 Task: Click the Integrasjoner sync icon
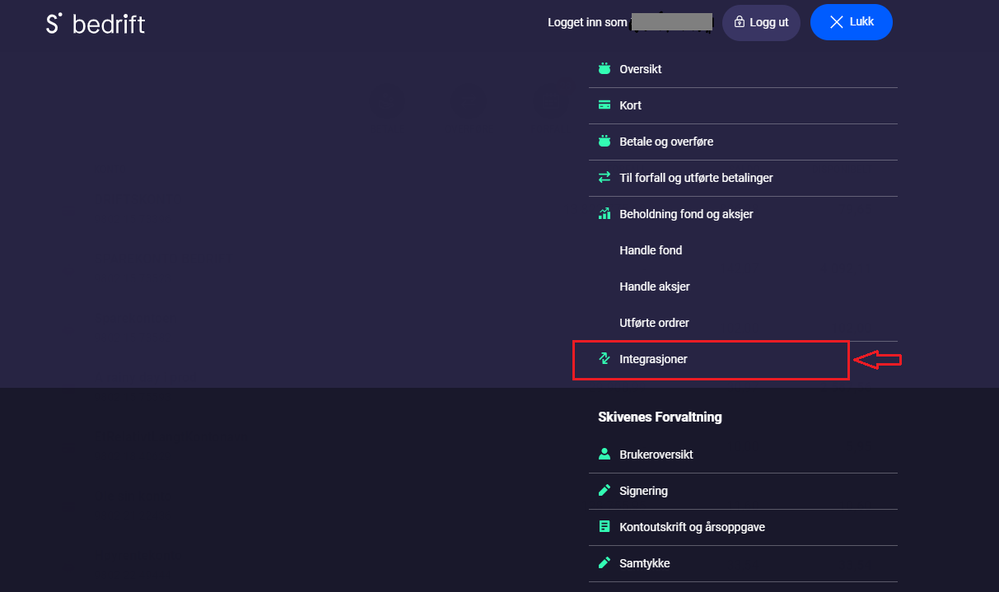tap(604, 359)
